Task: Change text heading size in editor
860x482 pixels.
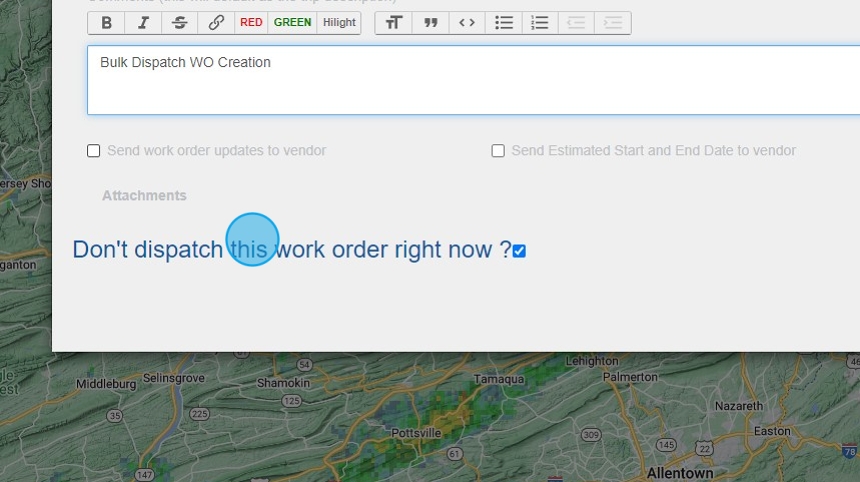Action: click(393, 22)
